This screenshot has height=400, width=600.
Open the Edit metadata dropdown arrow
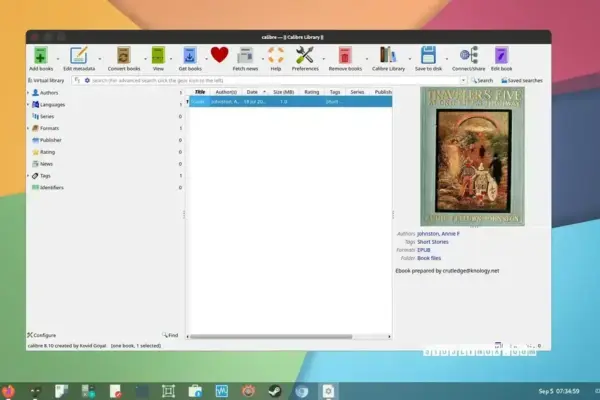[x=100, y=59]
